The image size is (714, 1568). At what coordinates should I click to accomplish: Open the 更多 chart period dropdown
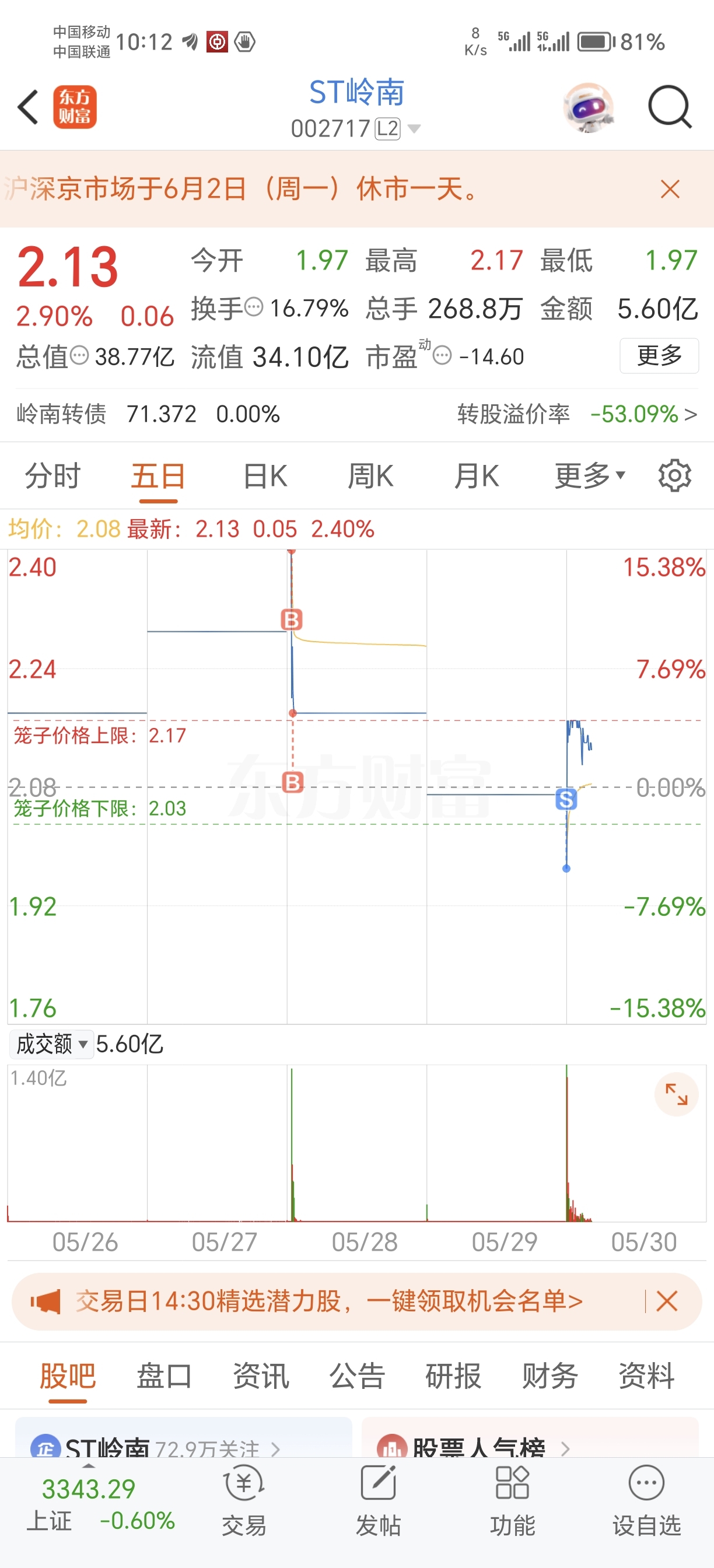(589, 475)
